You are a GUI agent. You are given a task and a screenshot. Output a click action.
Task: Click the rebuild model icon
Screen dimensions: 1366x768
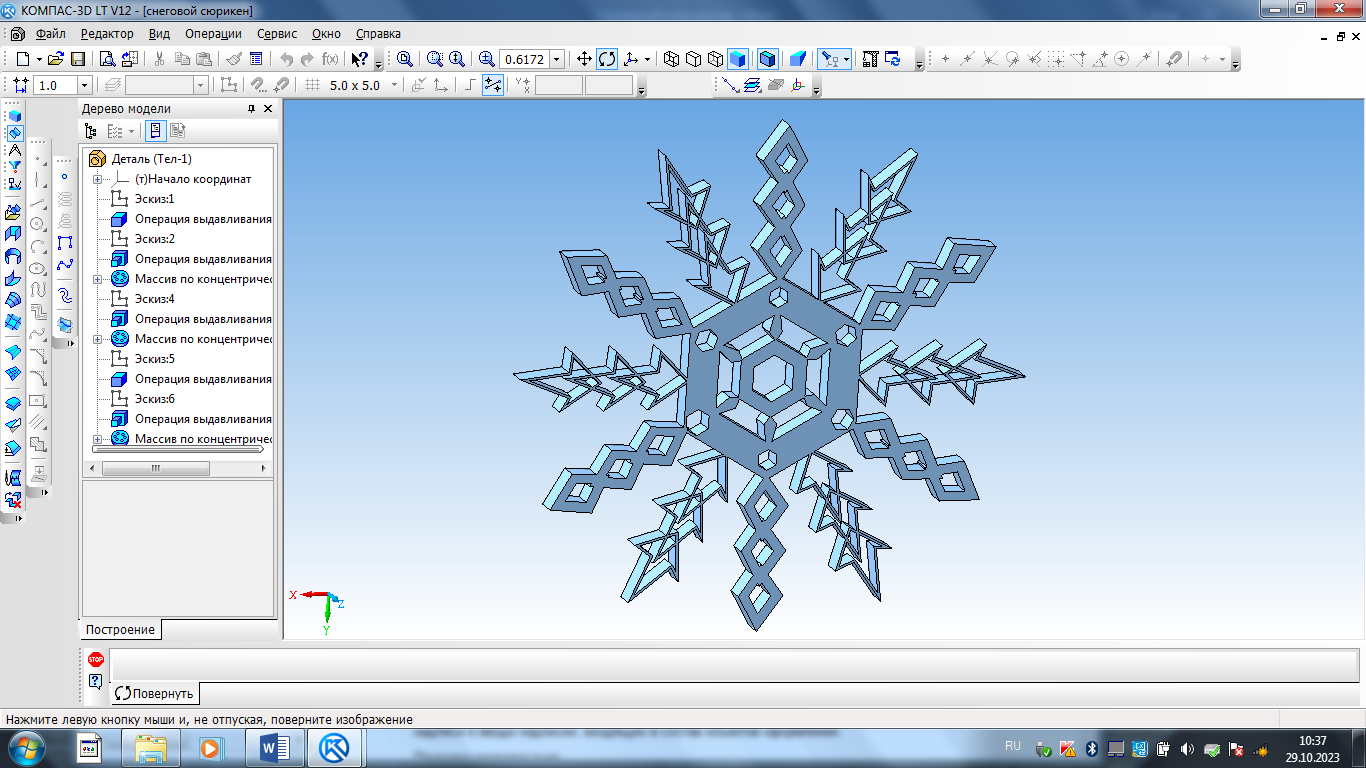[893, 59]
